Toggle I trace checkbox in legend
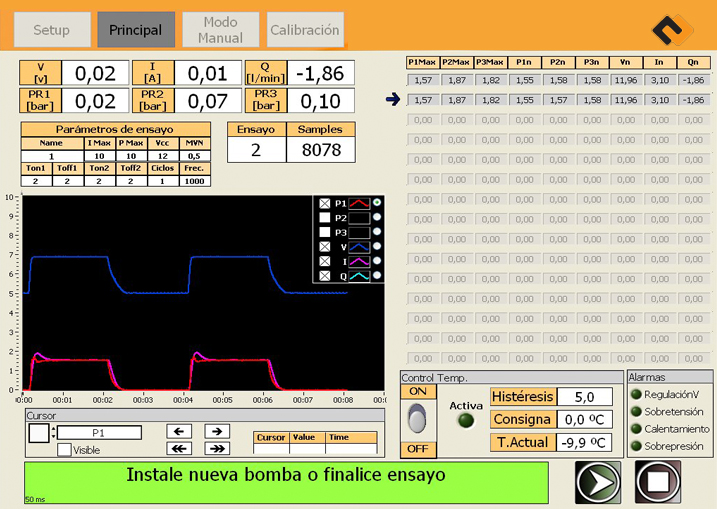 pyautogui.click(x=325, y=261)
